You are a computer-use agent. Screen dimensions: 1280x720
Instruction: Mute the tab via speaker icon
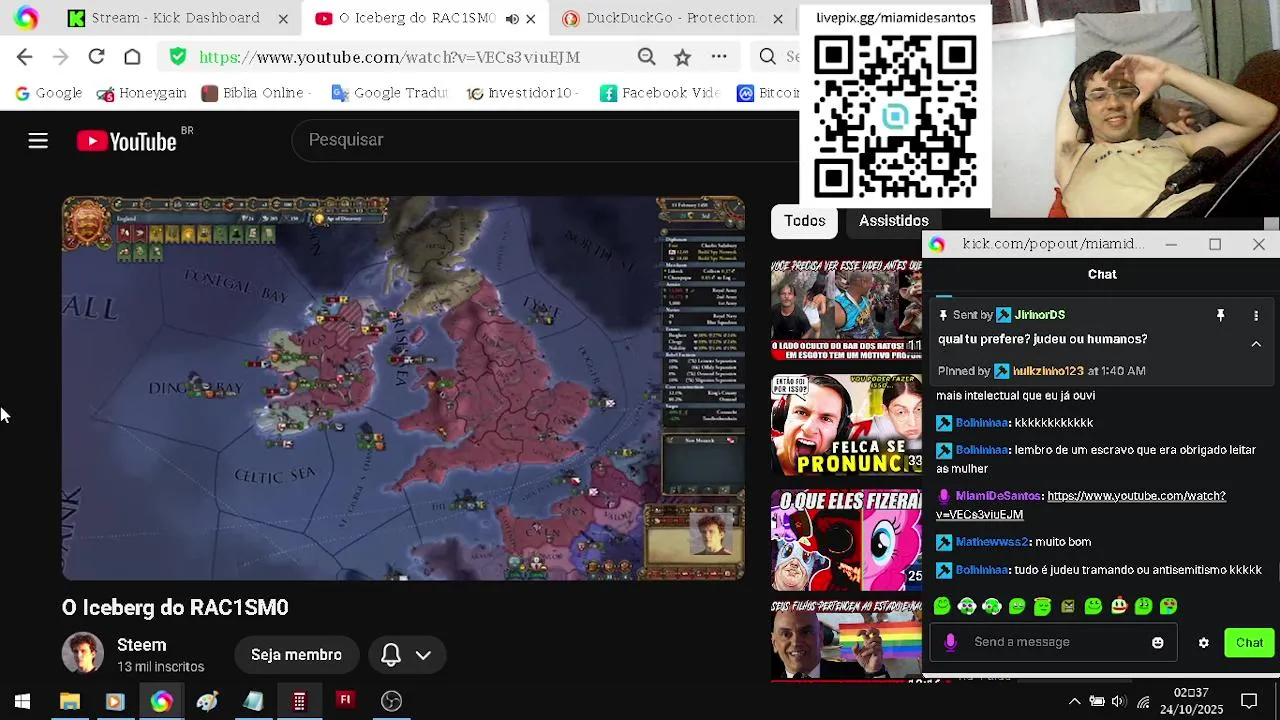click(512, 18)
